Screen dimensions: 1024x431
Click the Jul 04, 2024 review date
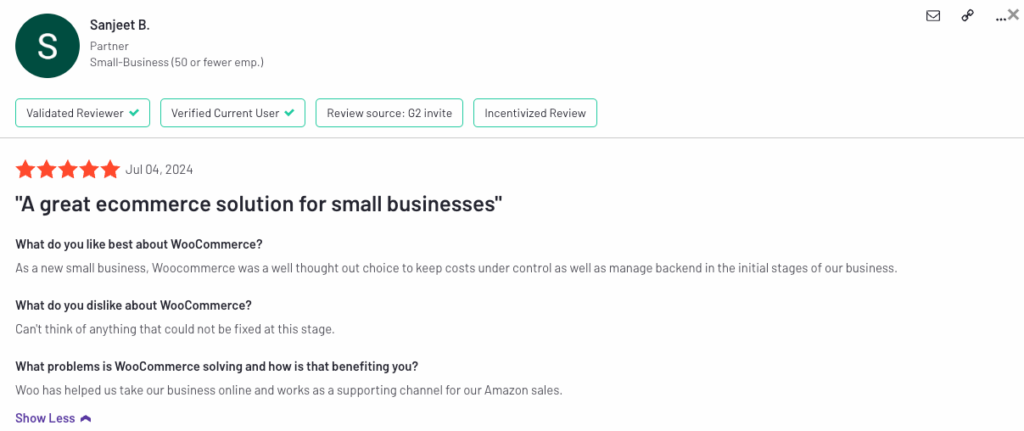[159, 170]
